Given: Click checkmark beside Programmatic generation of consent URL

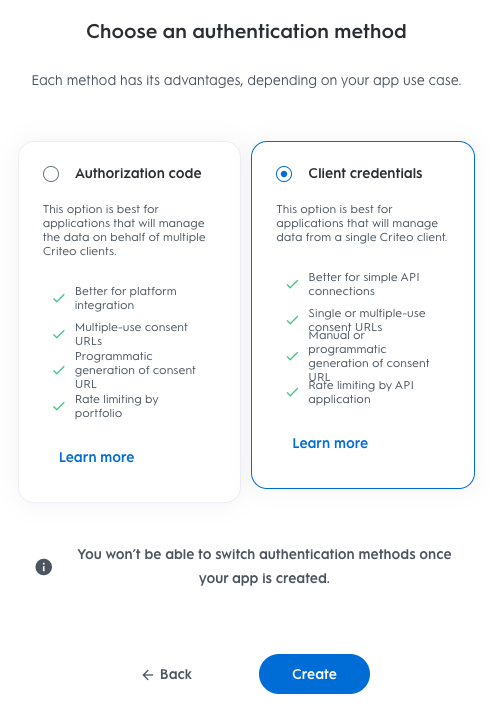Looking at the screenshot, I should click(59, 370).
